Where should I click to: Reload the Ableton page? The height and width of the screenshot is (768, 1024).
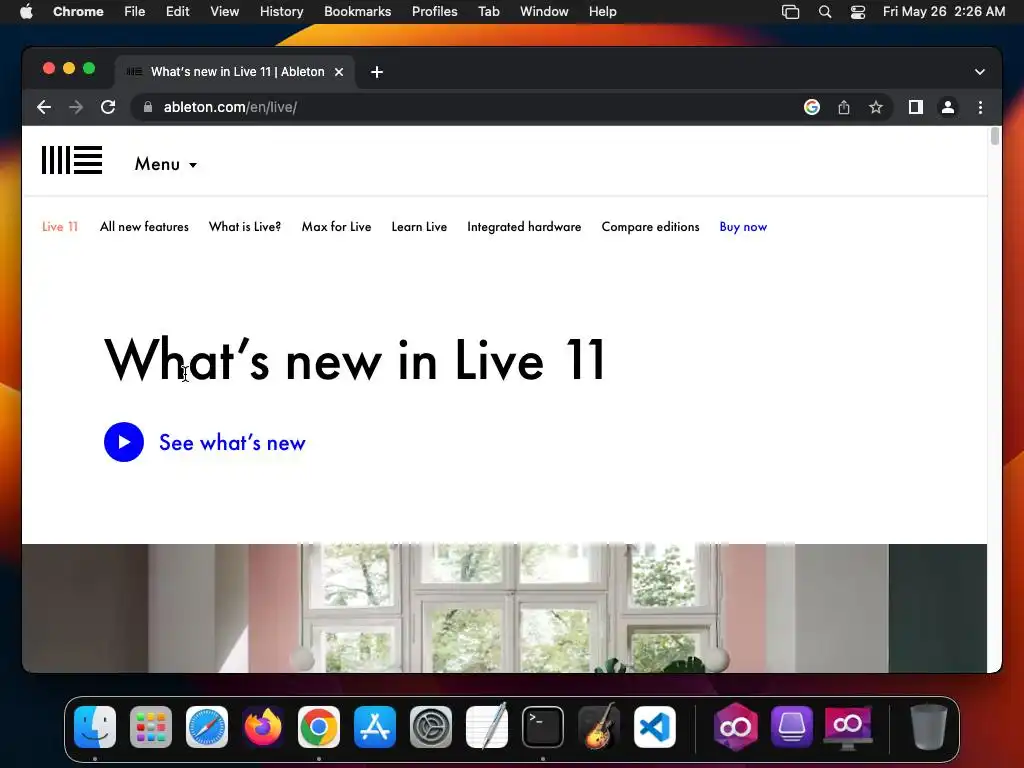click(108, 107)
